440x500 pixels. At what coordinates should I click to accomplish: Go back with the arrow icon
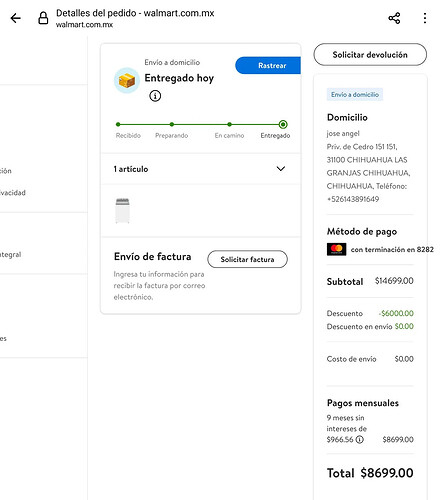[15, 18]
